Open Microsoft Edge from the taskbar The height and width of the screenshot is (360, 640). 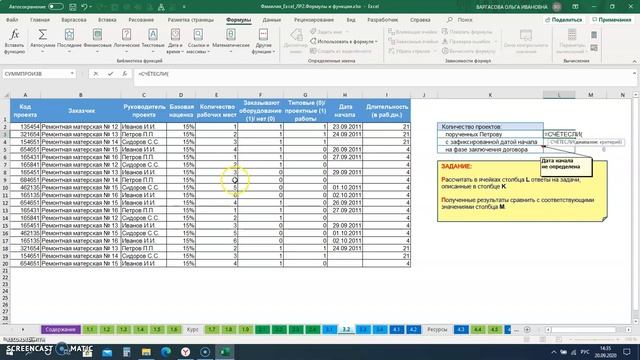pos(166,352)
